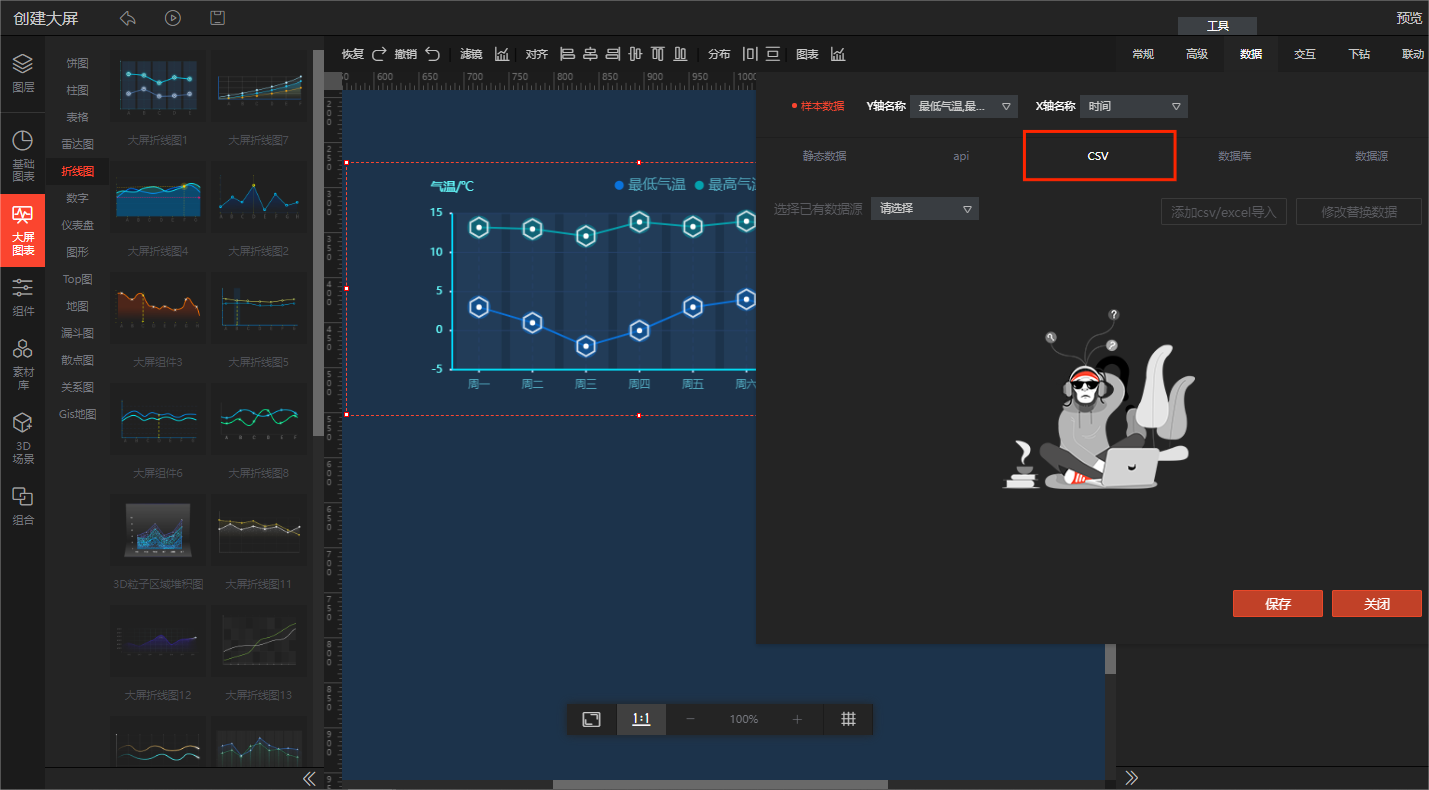Click the zoom out minus icon
This screenshot has width=1429, height=790.
point(690,719)
